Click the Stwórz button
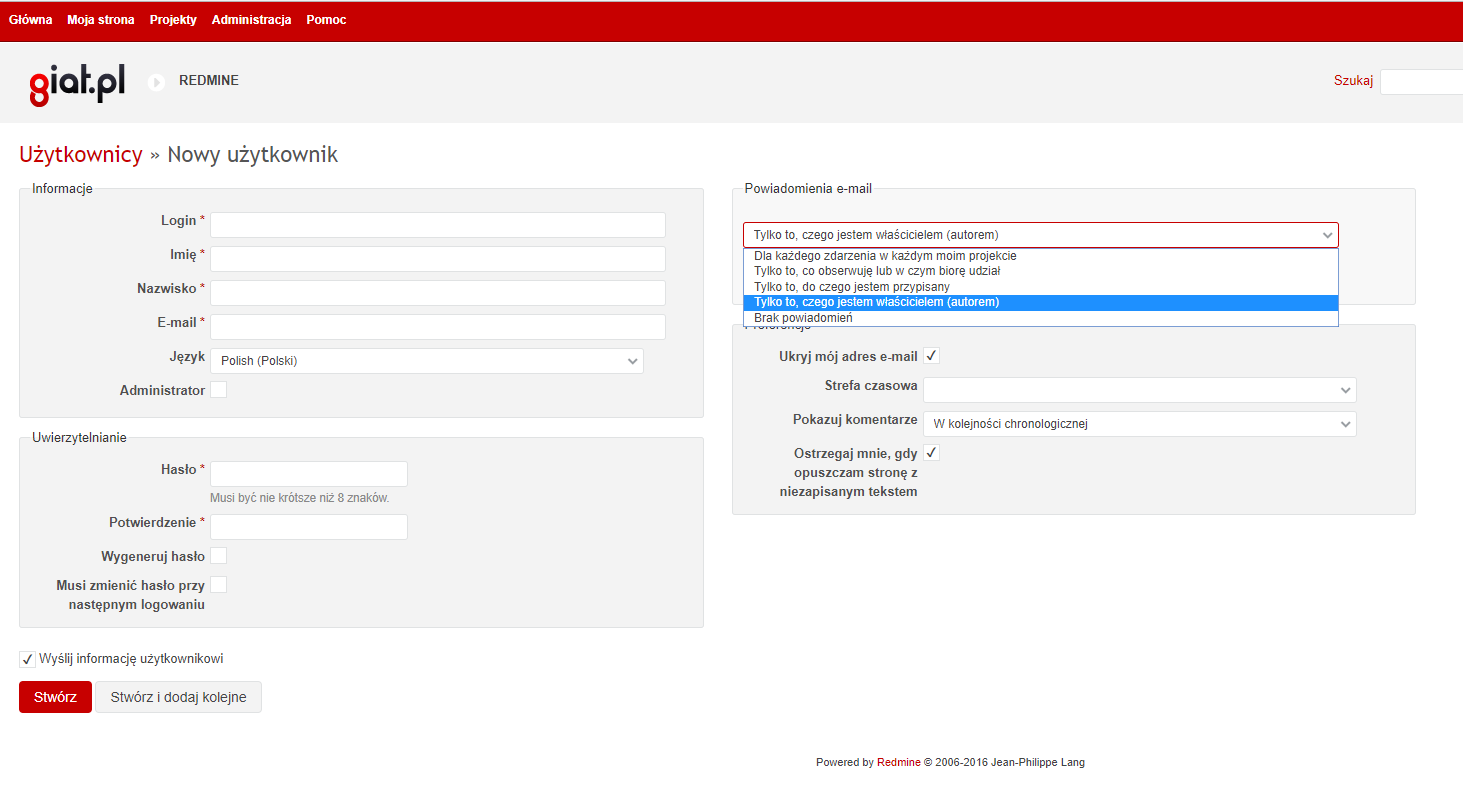Image resolution: width=1463 pixels, height=811 pixels. tap(55, 697)
